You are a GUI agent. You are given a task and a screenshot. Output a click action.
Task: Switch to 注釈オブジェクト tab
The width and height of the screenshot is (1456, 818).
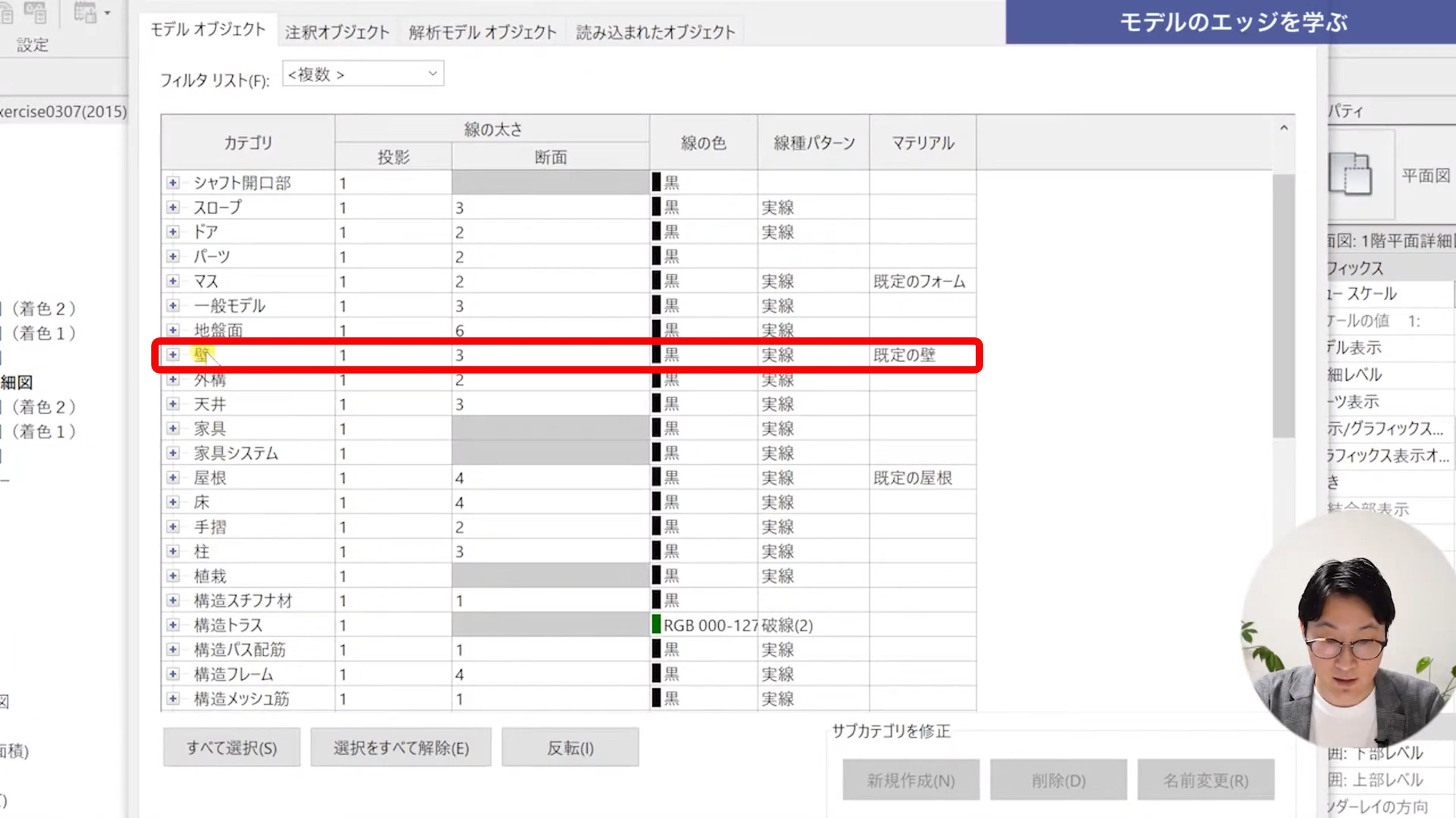[x=337, y=32]
